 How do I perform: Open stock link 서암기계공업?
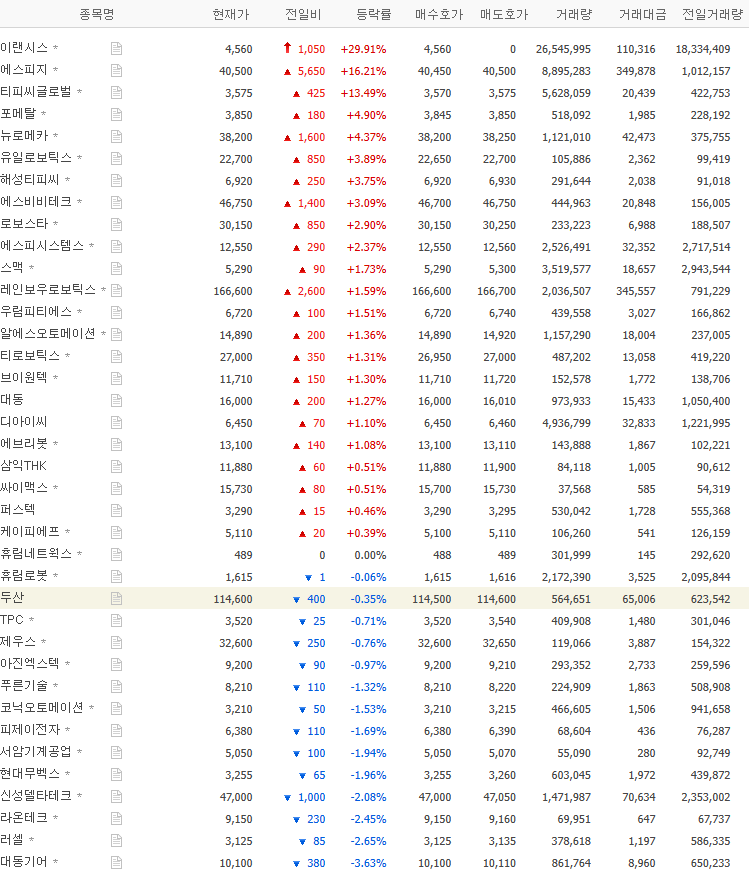pyautogui.click(x=36, y=751)
